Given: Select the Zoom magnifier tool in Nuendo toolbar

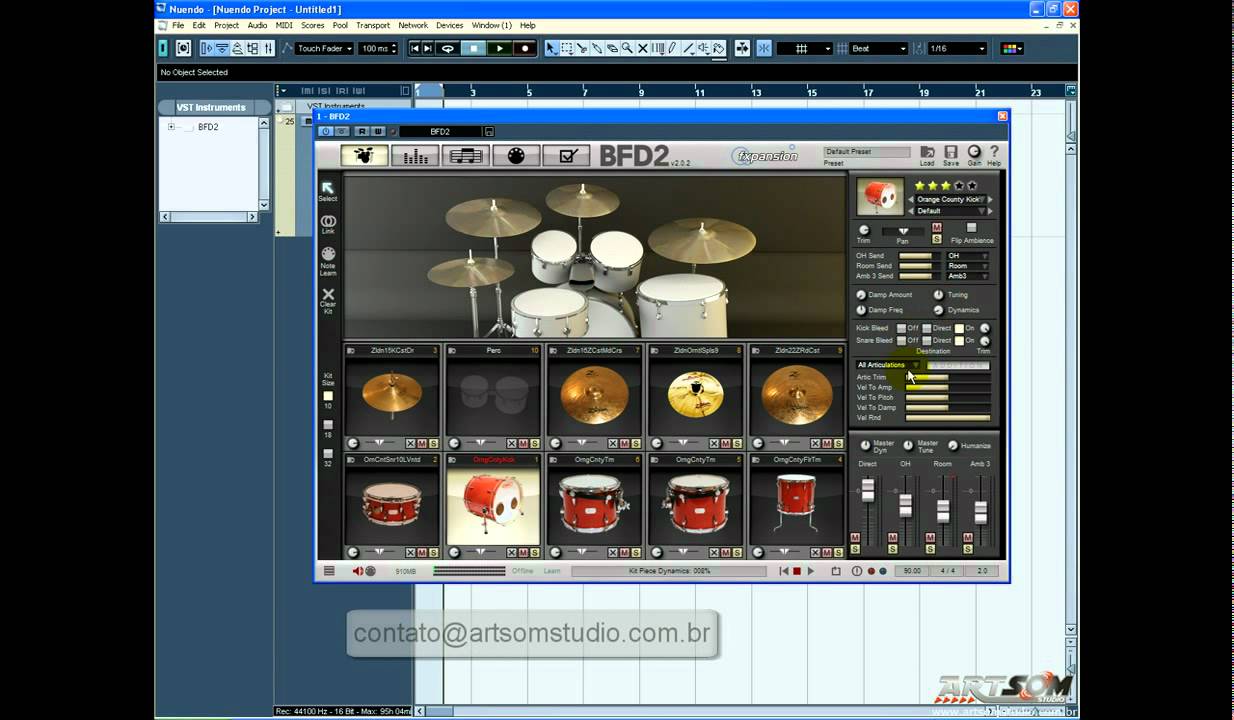Looking at the screenshot, I should pyautogui.click(x=627, y=48).
